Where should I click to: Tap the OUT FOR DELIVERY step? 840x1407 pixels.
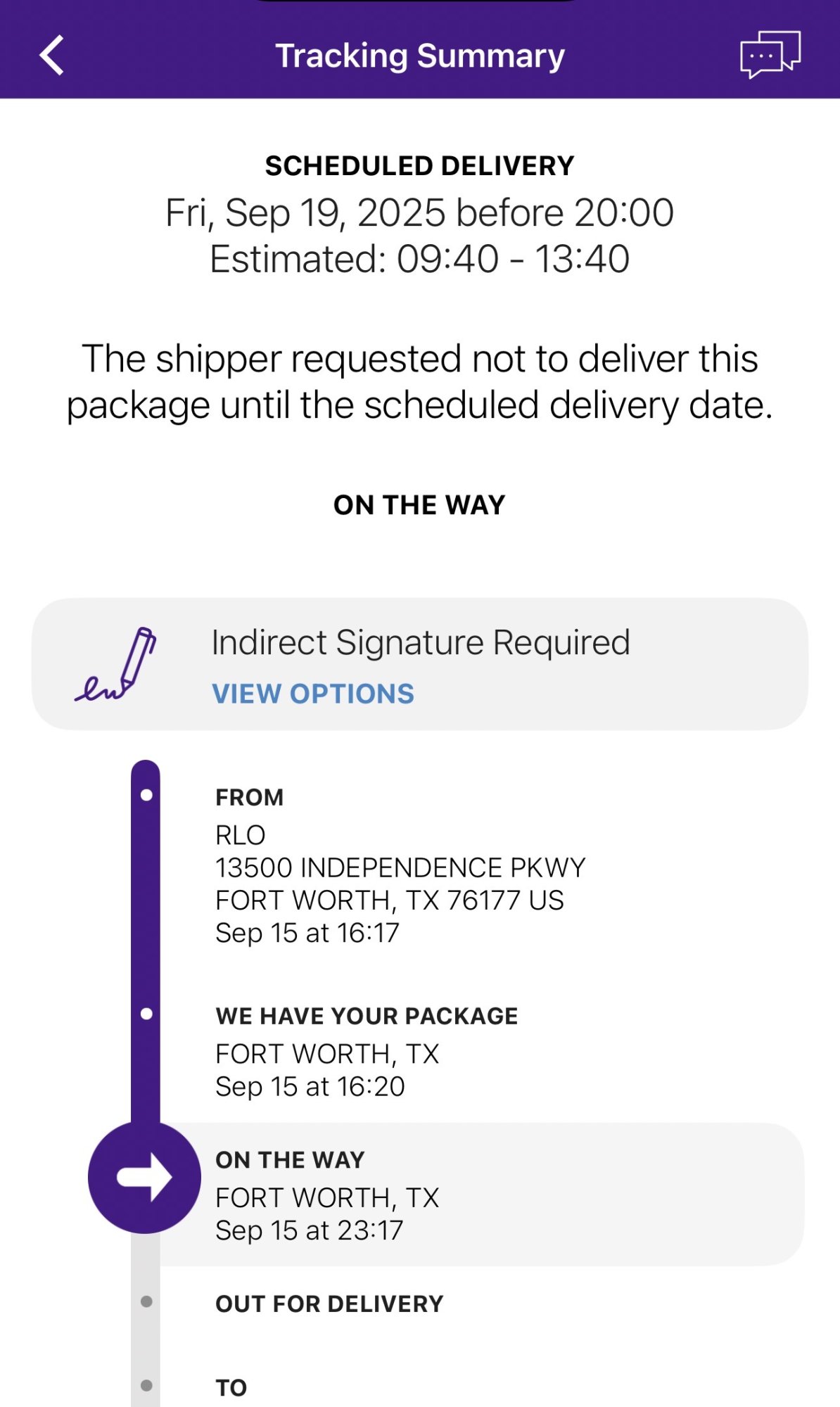[329, 1304]
